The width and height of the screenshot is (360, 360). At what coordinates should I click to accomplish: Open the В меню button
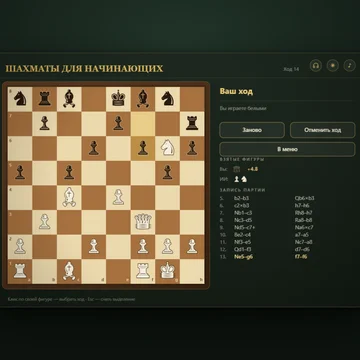point(287,149)
